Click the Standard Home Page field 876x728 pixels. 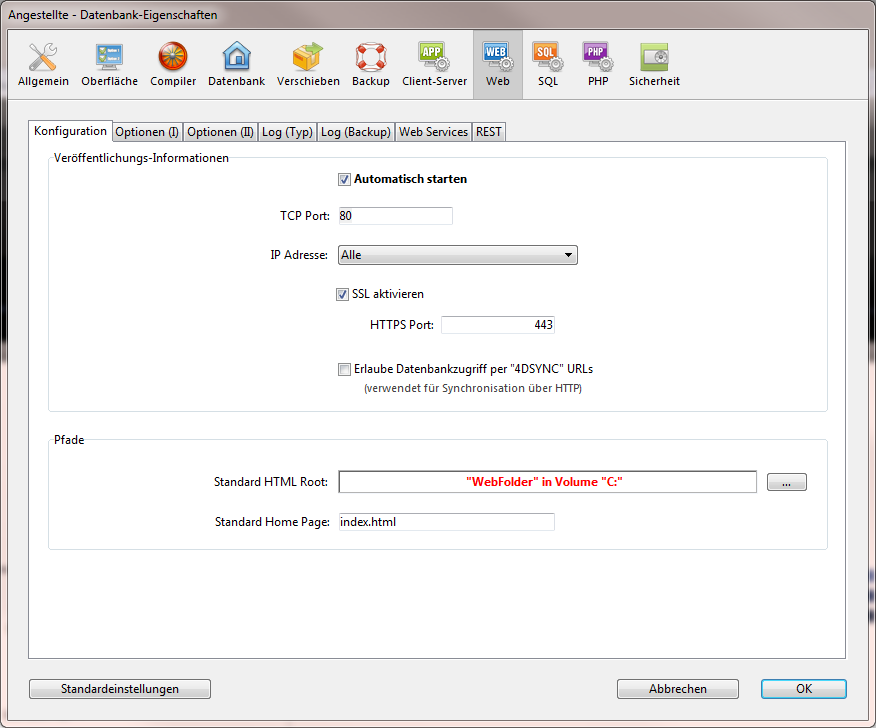446,522
